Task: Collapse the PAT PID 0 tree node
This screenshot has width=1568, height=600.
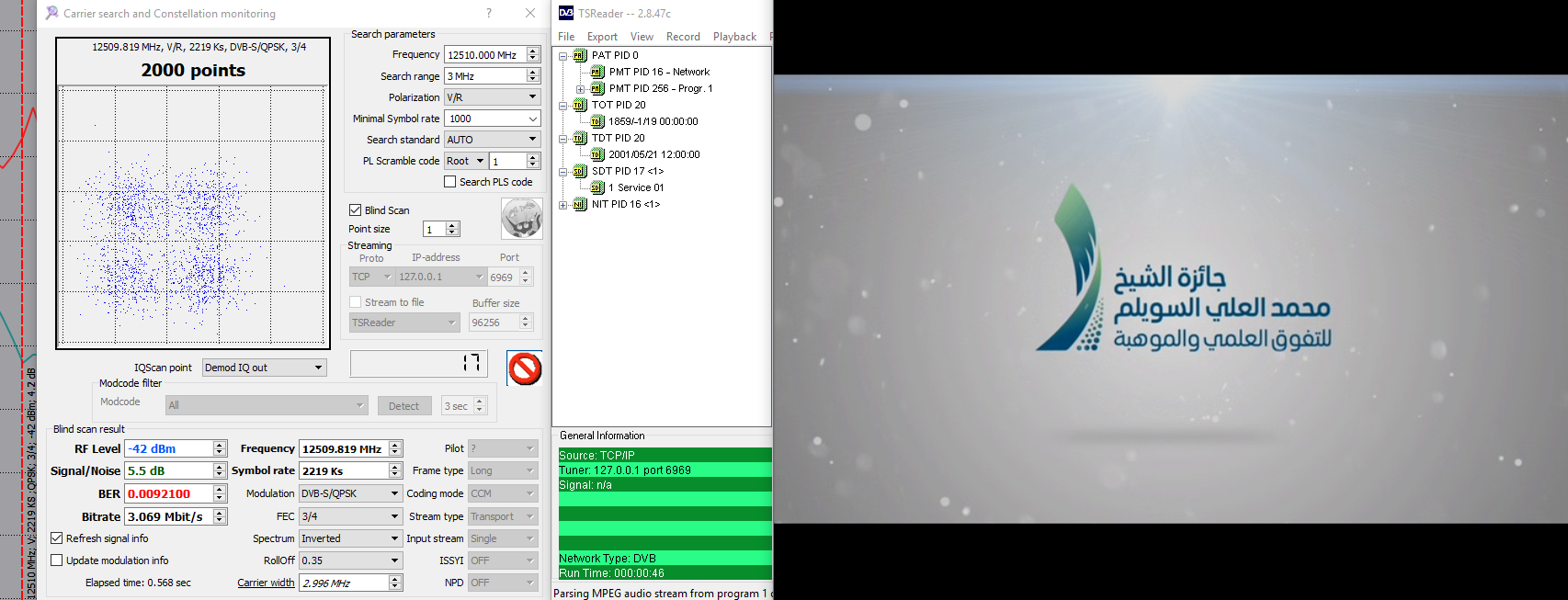Action: coord(562,55)
